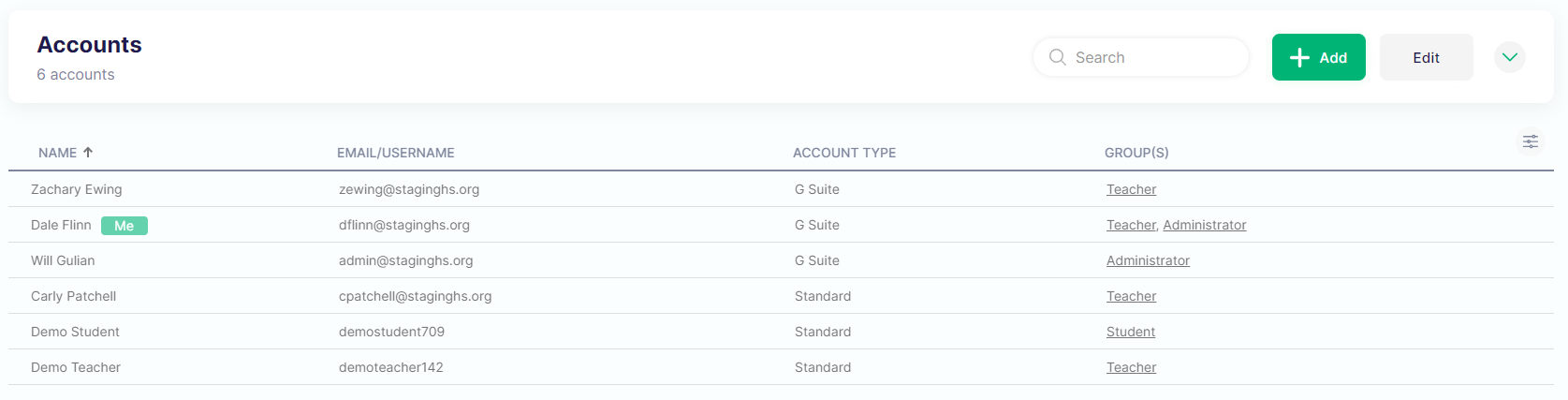Open Will Gulian's Administrator group link
Viewport: 1568px width, 400px height.
(x=1148, y=261)
